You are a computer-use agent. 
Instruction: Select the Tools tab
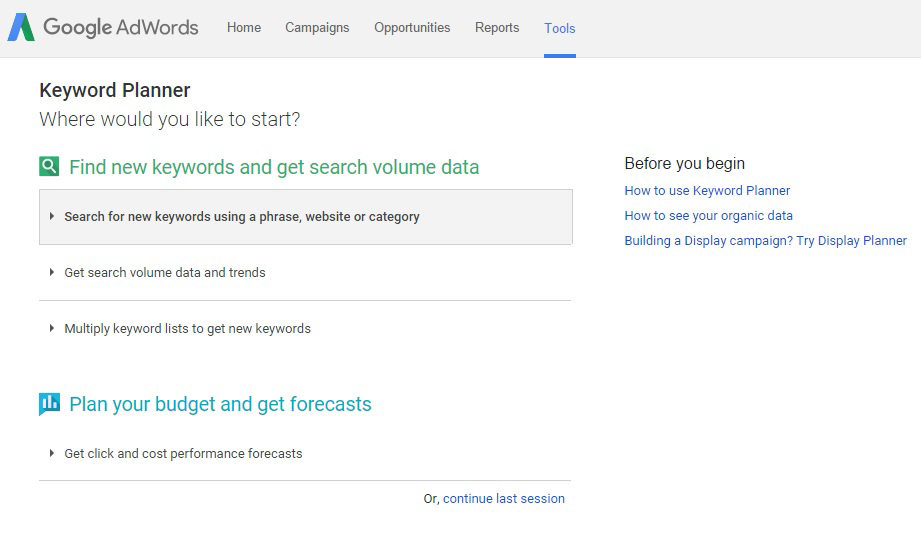click(560, 28)
